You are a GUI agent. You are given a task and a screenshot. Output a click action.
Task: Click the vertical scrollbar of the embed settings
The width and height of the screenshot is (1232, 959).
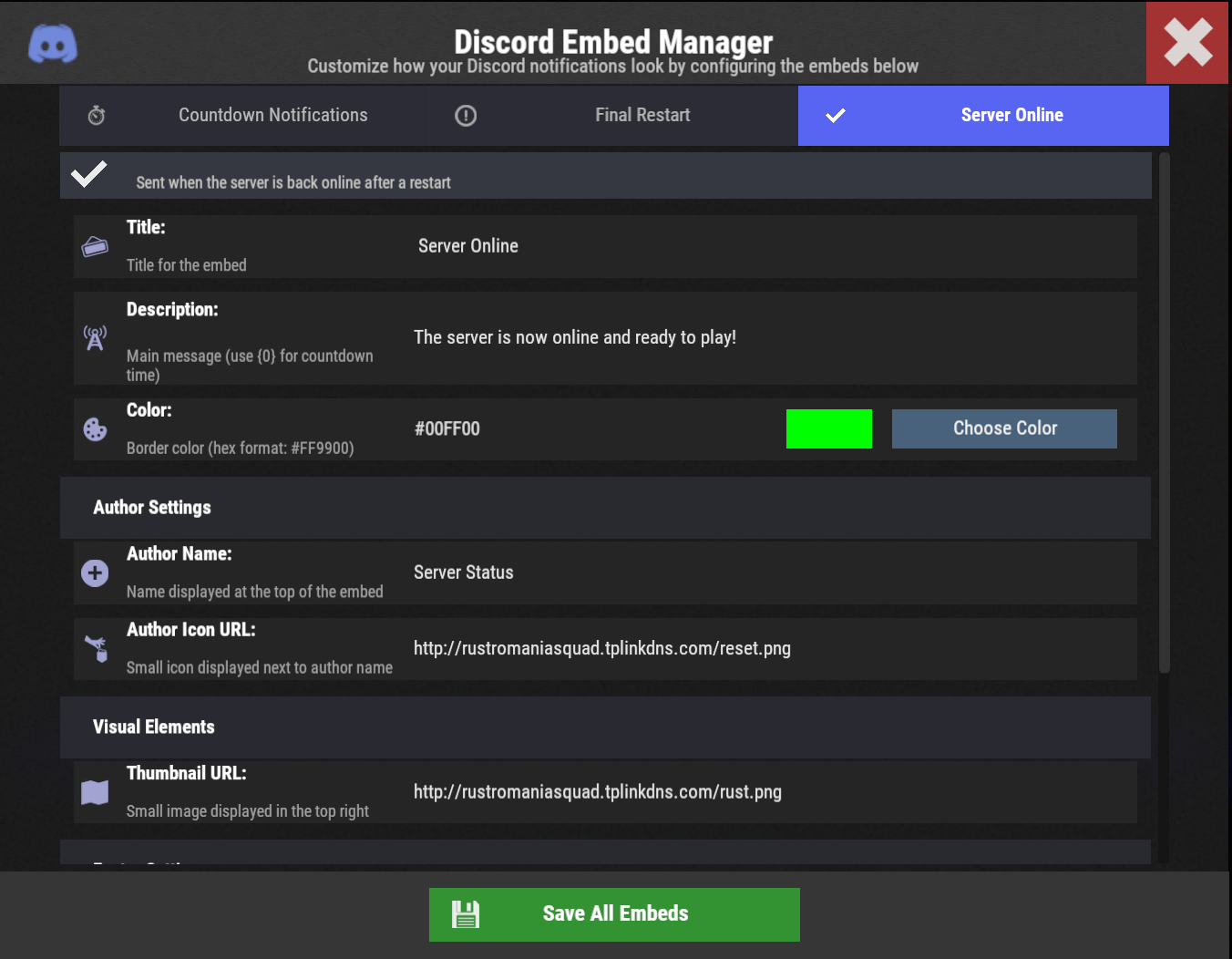point(1164,413)
